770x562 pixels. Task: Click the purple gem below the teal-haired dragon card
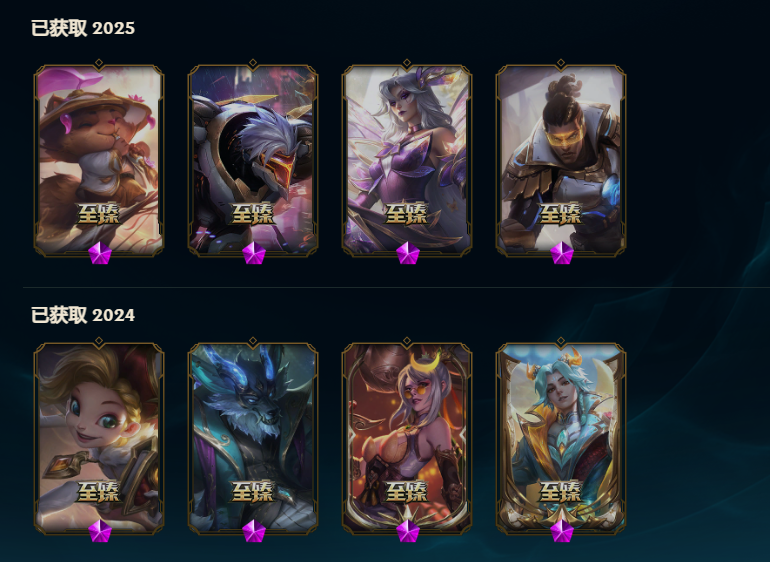tap(562, 531)
